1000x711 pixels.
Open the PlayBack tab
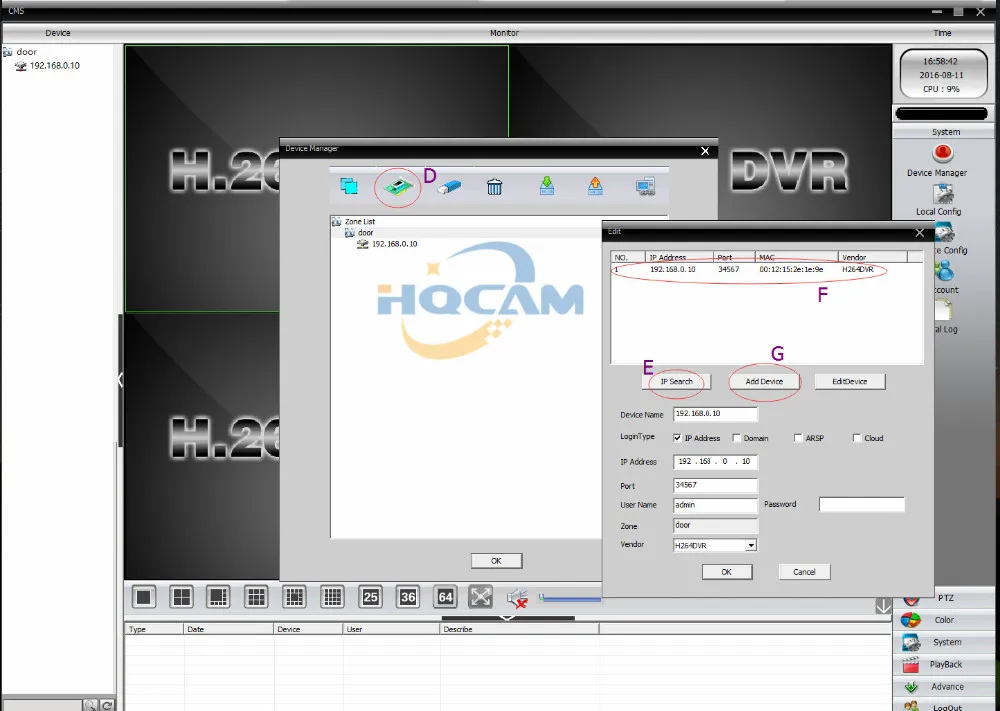pos(945,664)
